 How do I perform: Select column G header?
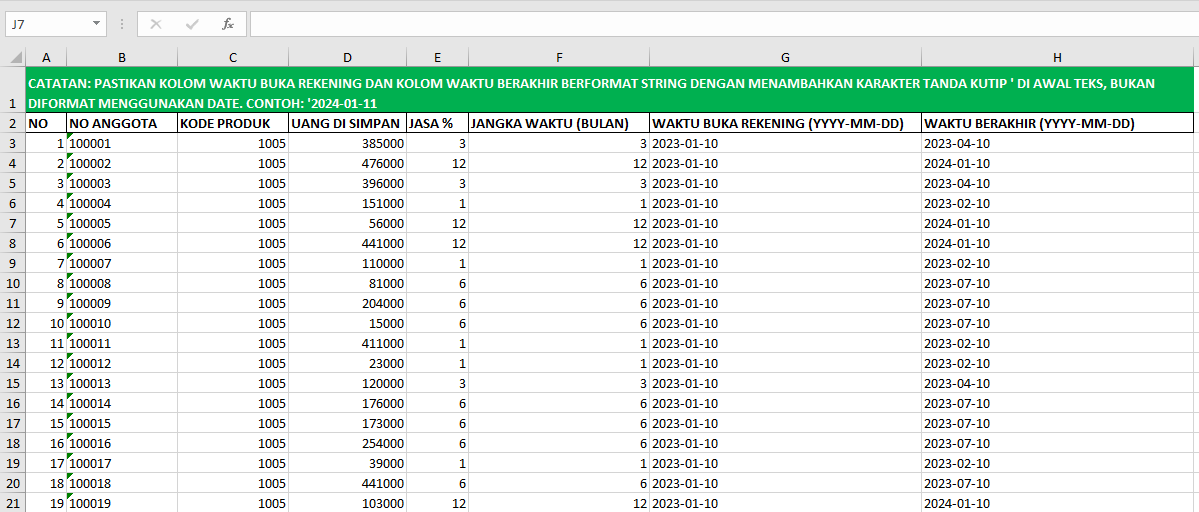tap(785, 57)
